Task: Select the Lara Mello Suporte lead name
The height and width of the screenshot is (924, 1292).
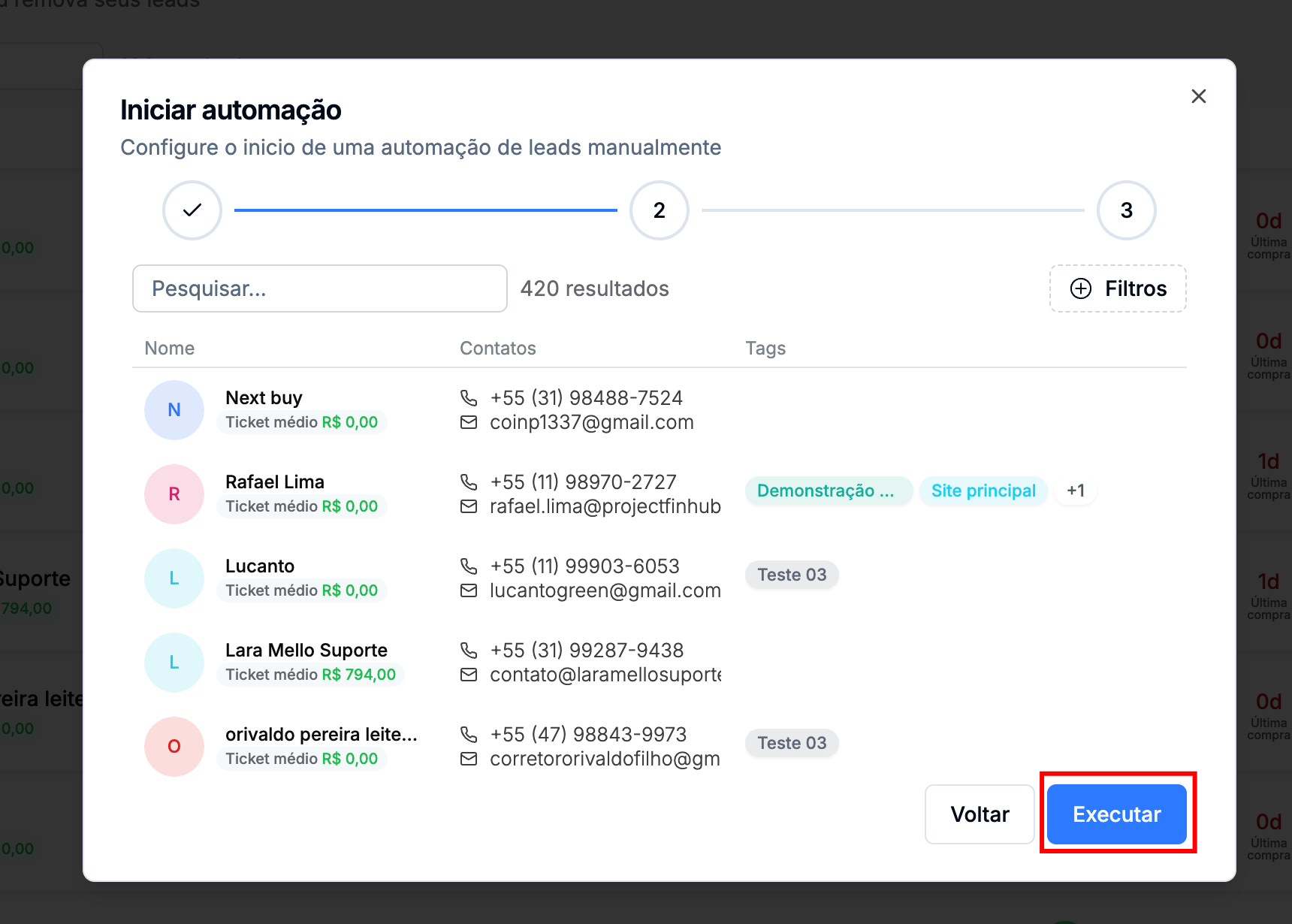Action: pos(306,650)
